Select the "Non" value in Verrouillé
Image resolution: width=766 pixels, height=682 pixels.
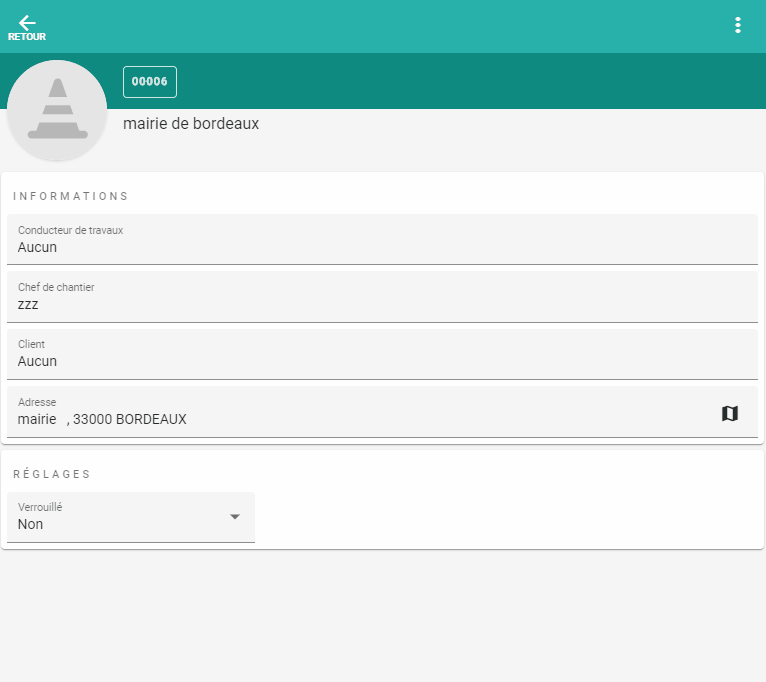point(31,524)
